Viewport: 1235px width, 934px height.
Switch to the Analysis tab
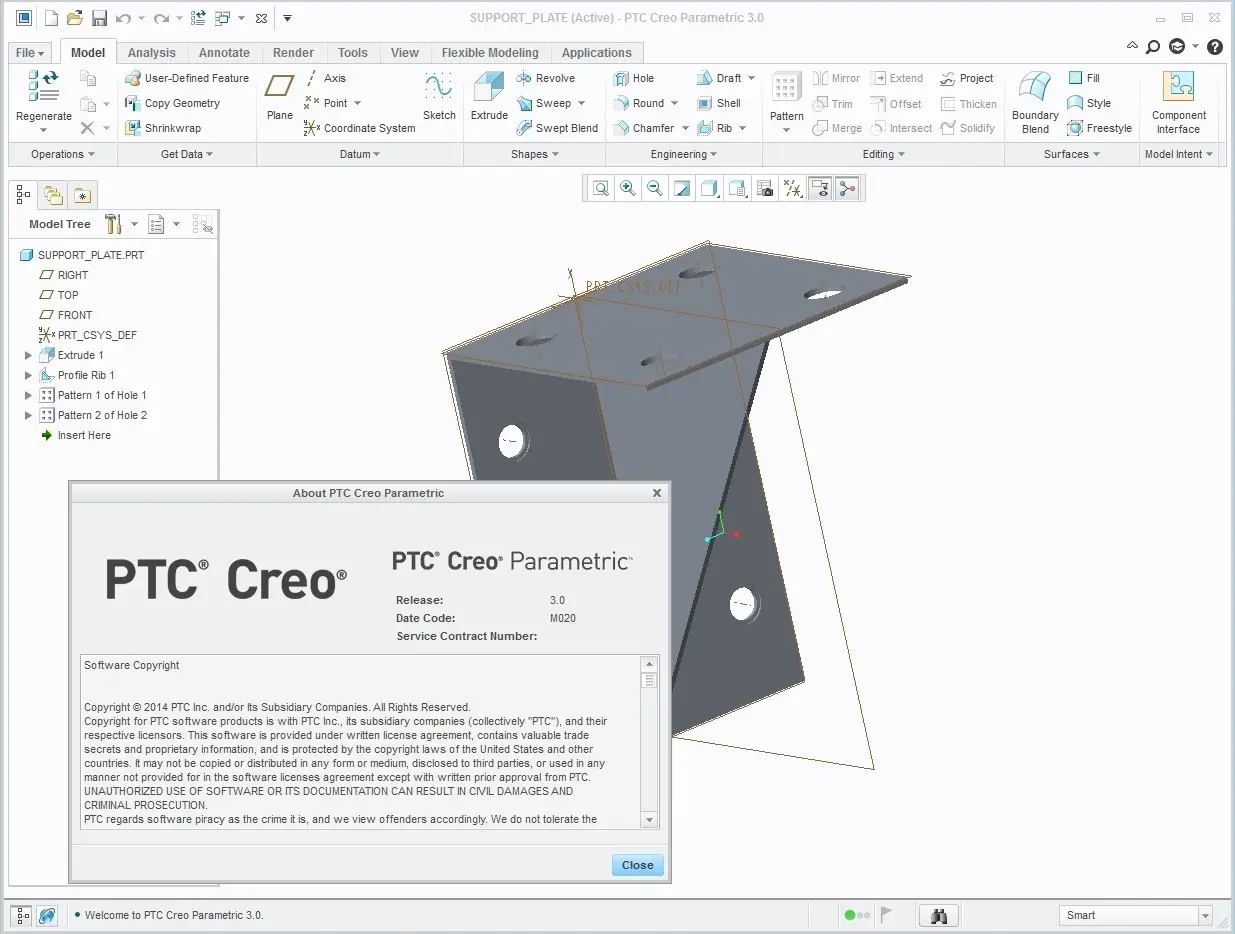pos(152,53)
